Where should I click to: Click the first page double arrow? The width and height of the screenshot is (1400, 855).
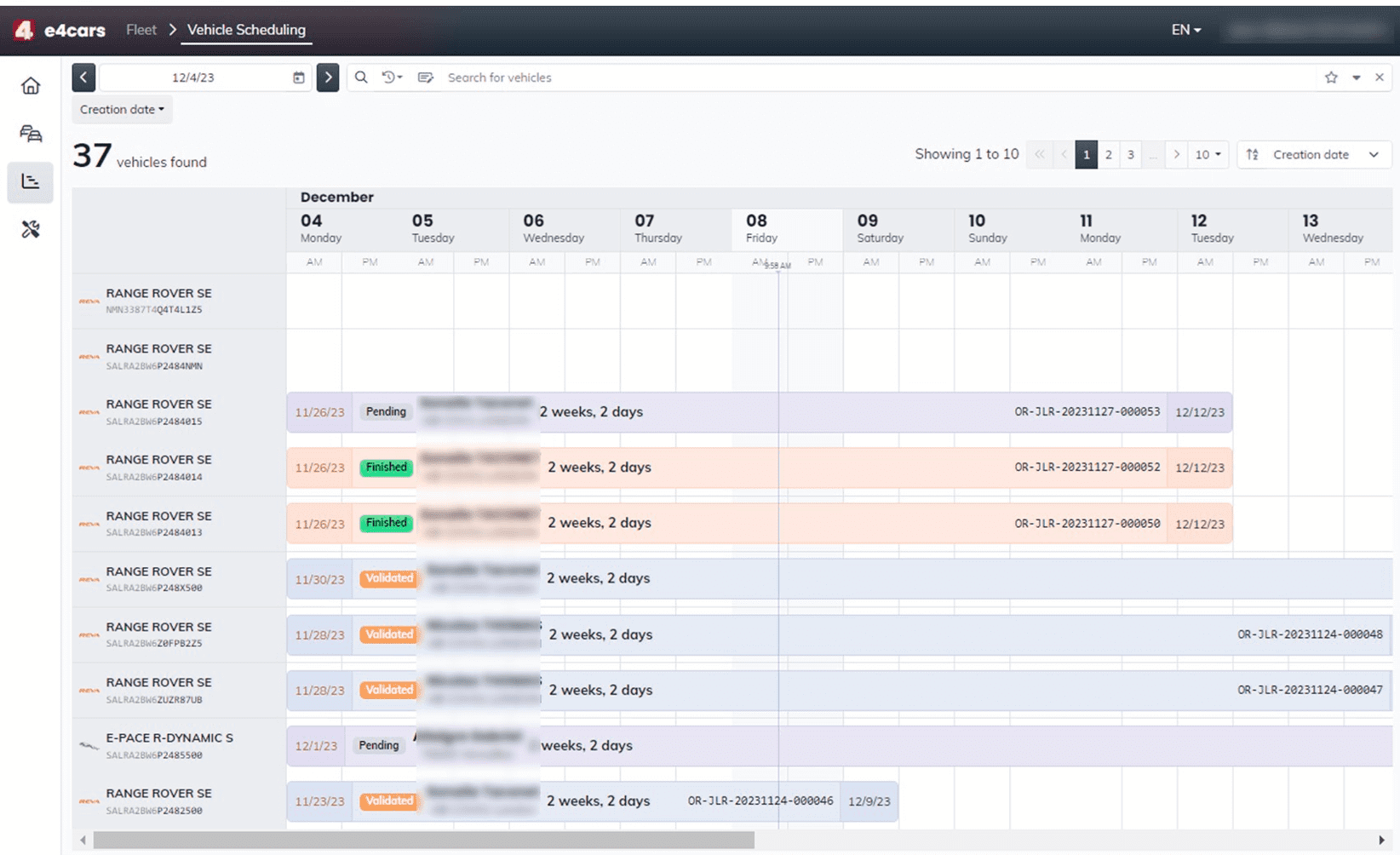coord(1040,154)
